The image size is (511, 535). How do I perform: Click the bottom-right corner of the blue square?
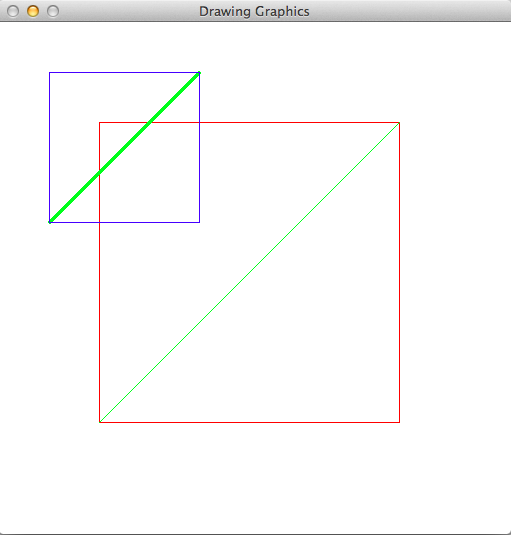pyautogui.click(x=200, y=222)
